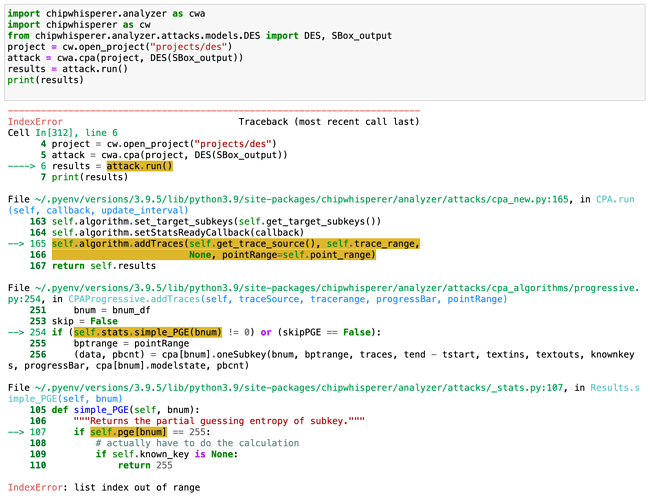Click 'print(results)' in the code cell
This screenshot has height=500, width=650.
46,80
